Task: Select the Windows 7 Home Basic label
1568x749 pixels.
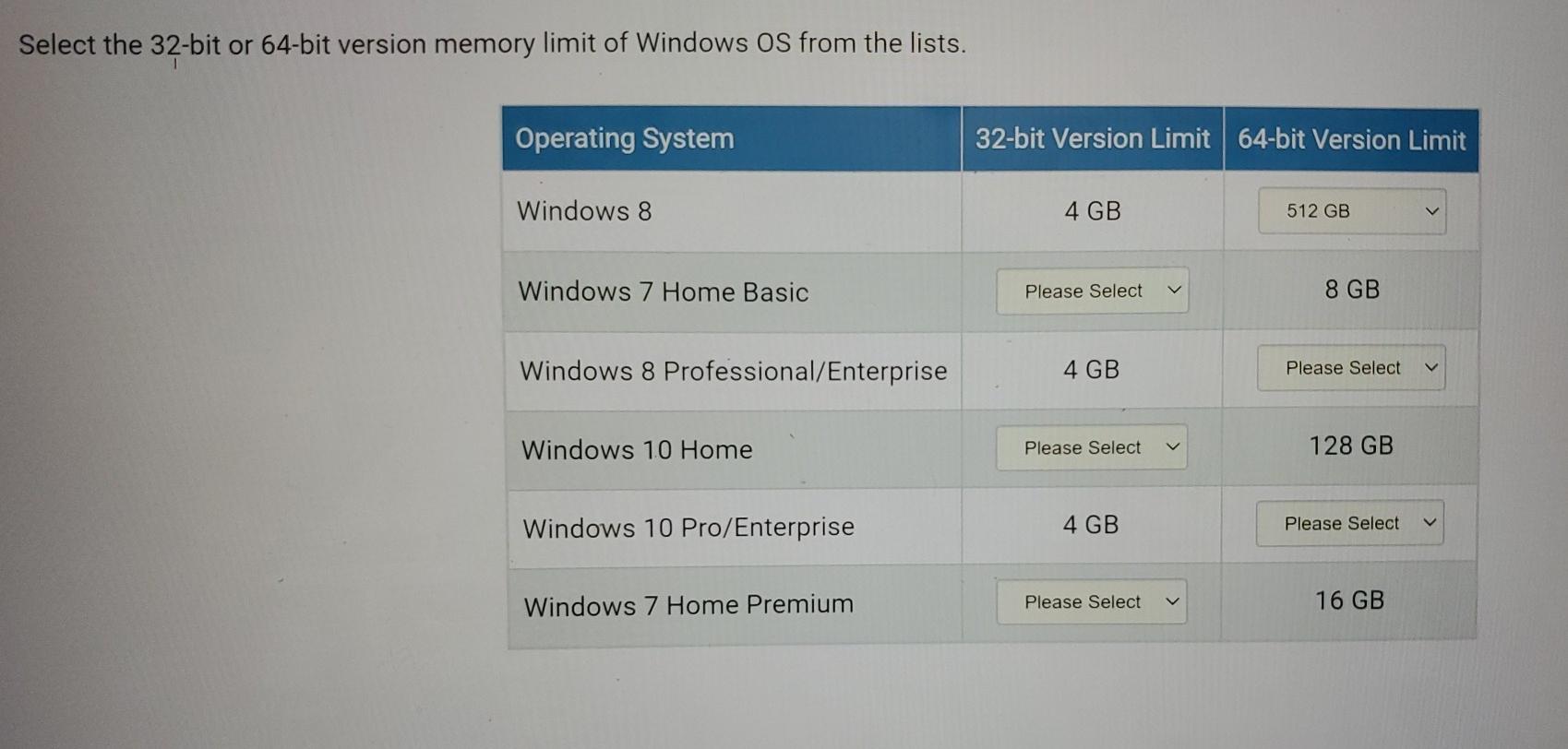Action: 664,291
